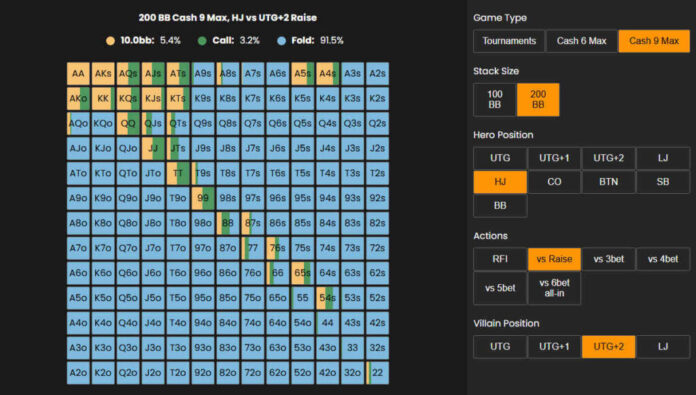
Task: Choose LJ as hero position
Action: pyautogui.click(x=663, y=158)
